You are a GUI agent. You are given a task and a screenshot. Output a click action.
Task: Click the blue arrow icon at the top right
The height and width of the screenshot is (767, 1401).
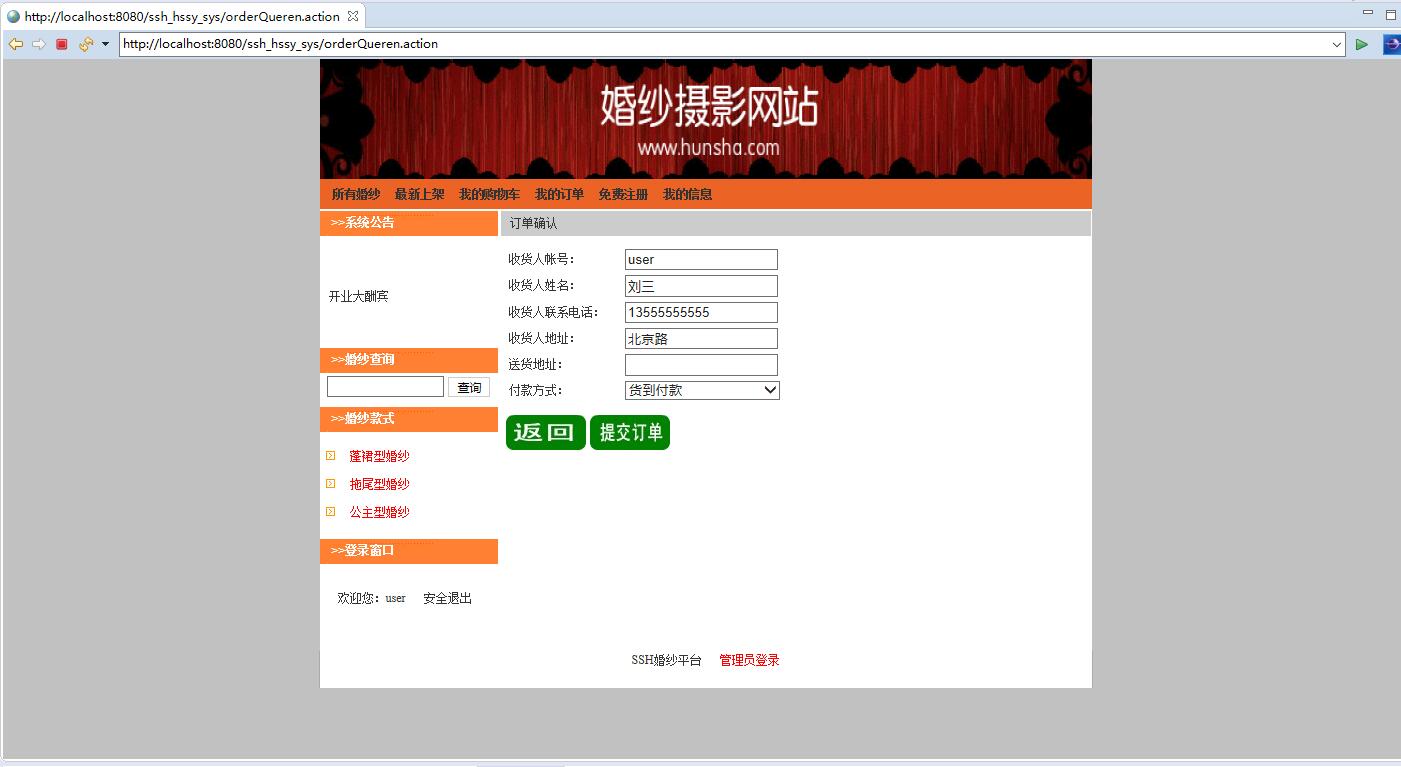(x=1390, y=44)
